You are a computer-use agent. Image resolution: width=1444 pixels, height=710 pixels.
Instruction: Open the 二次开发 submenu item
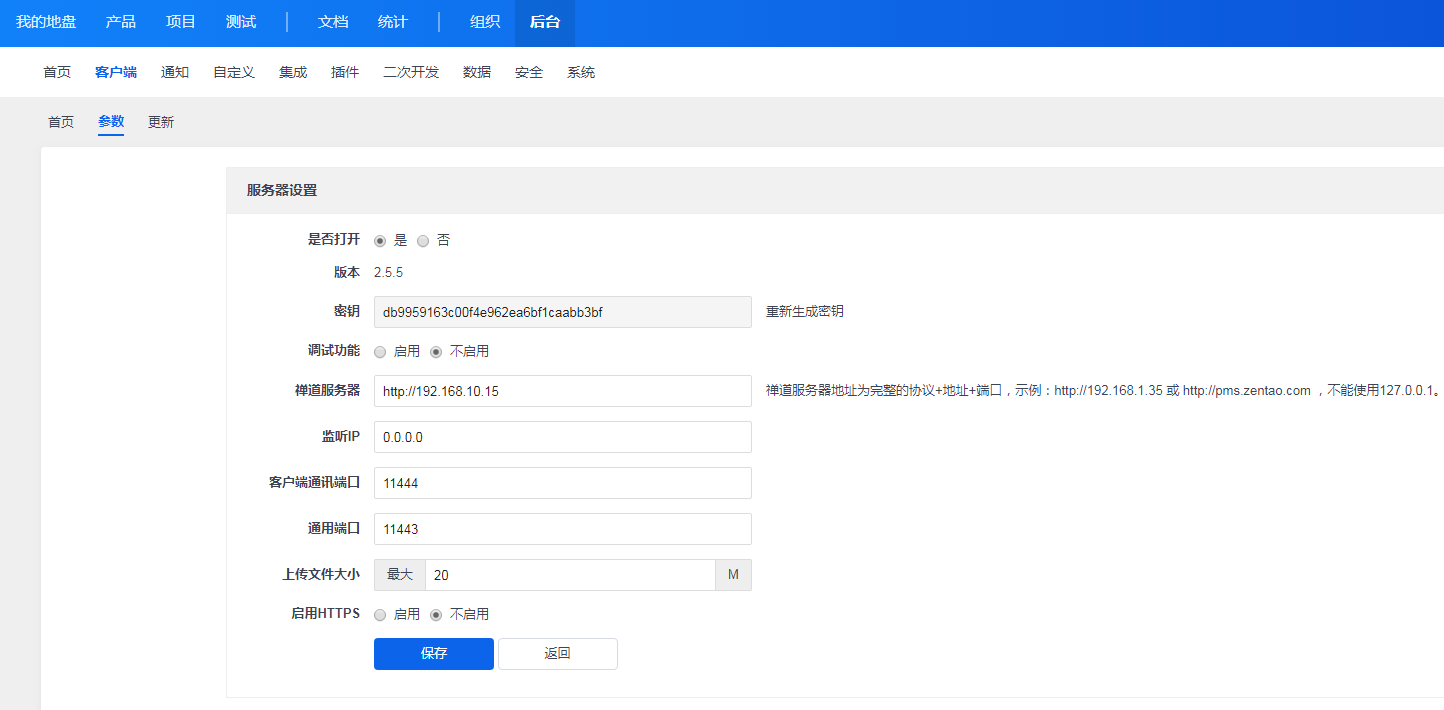(x=411, y=72)
